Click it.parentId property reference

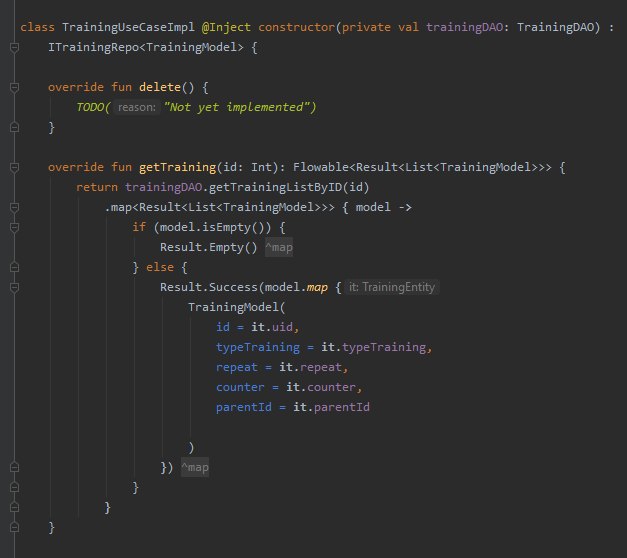click(331, 407)
